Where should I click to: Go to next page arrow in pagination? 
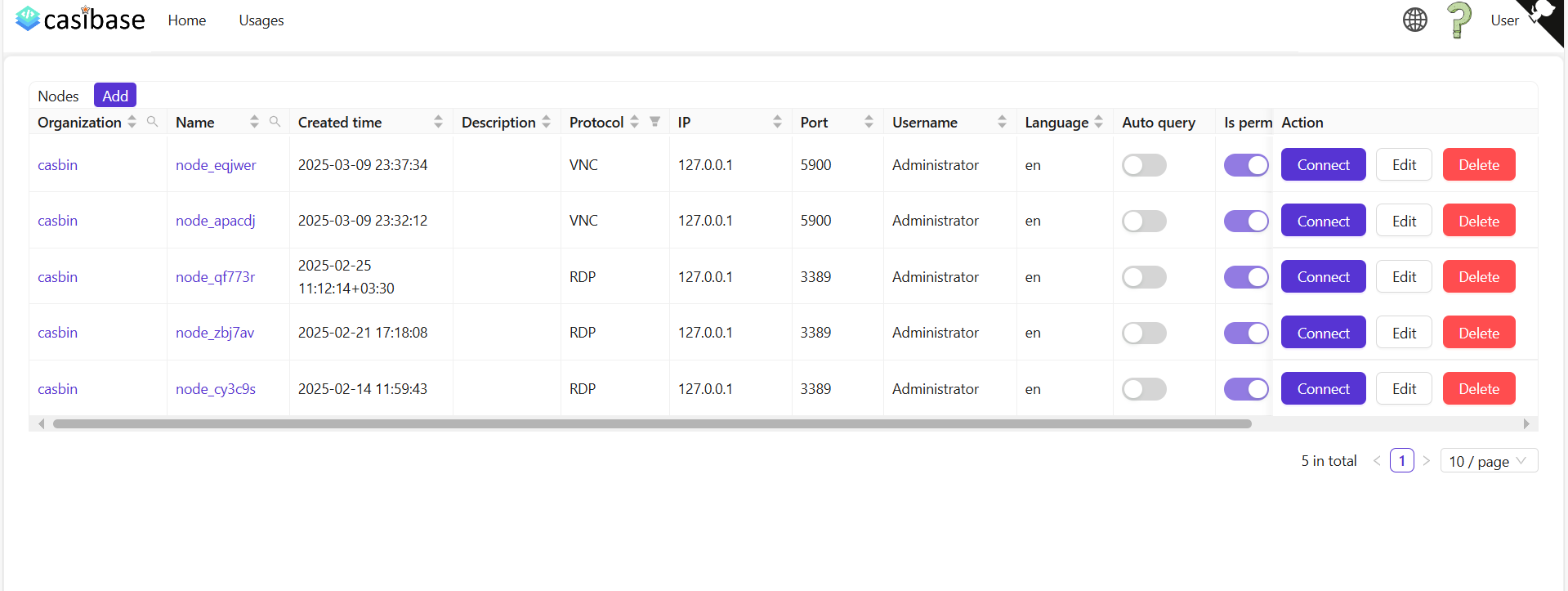click(1426, 461)
